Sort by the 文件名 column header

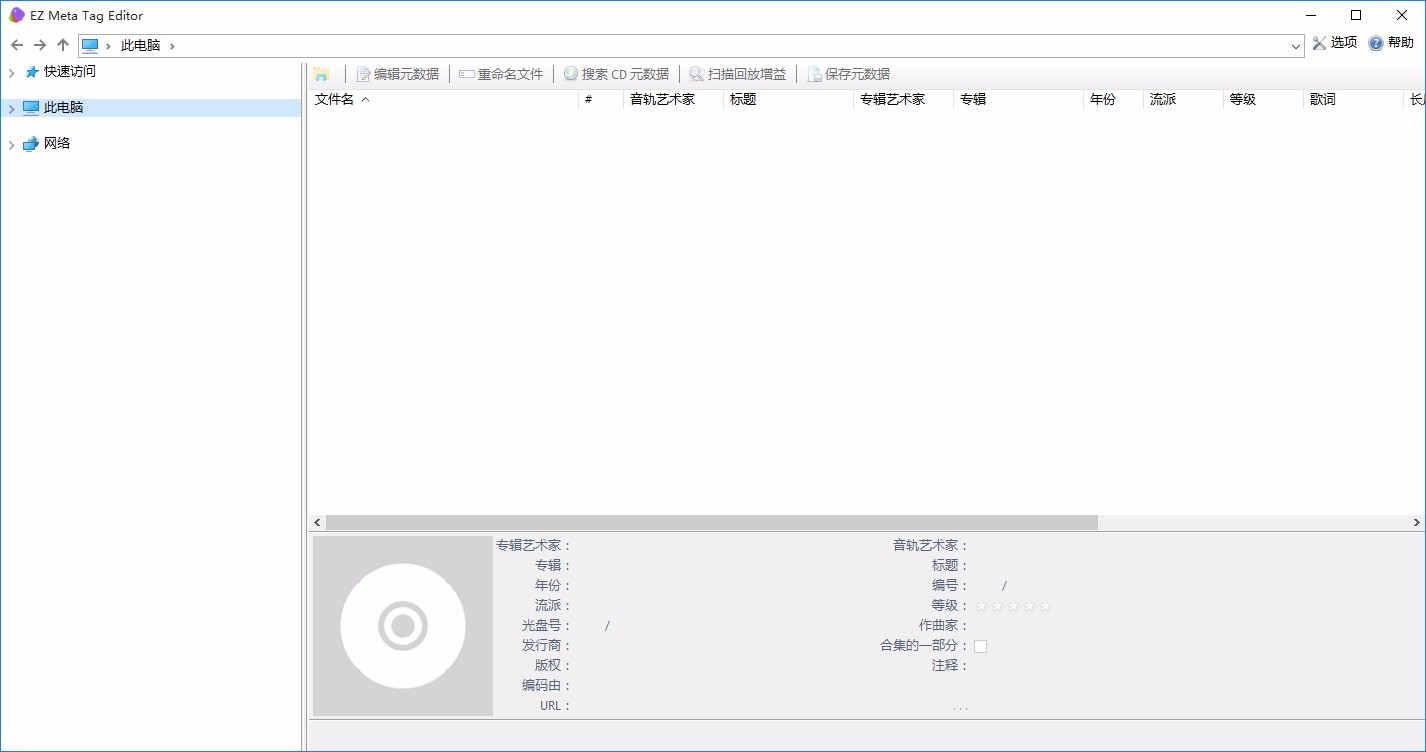pyautogui.click(x=443, y=100)
